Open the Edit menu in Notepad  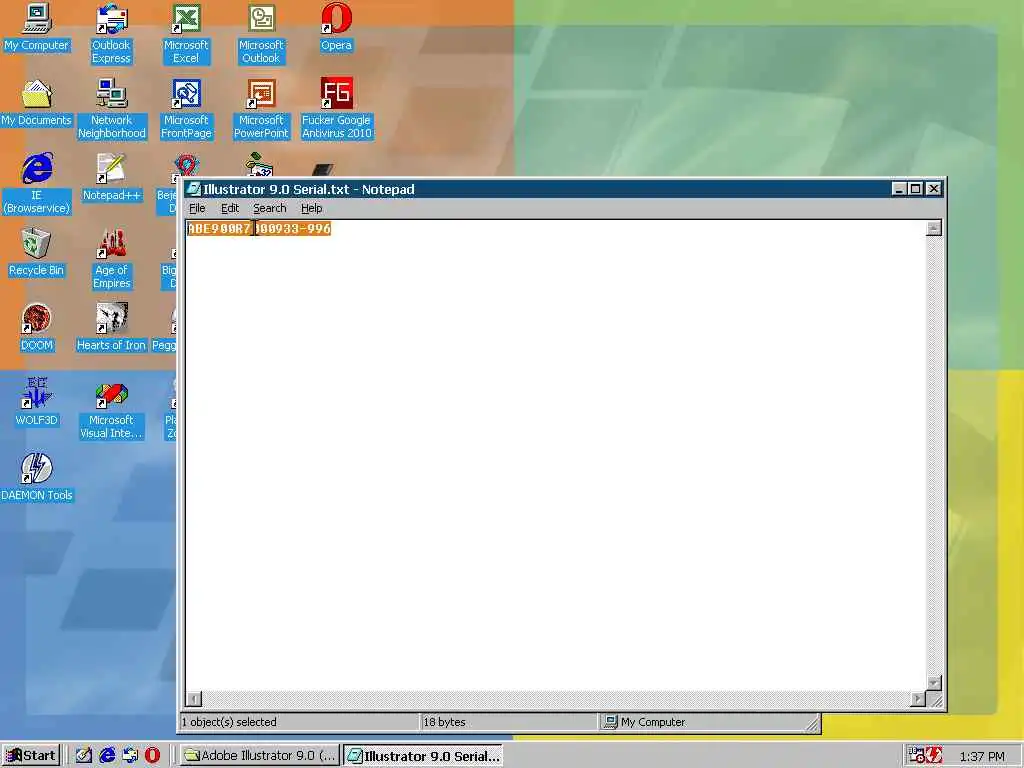pyautogui.click(x=230, y=208)
